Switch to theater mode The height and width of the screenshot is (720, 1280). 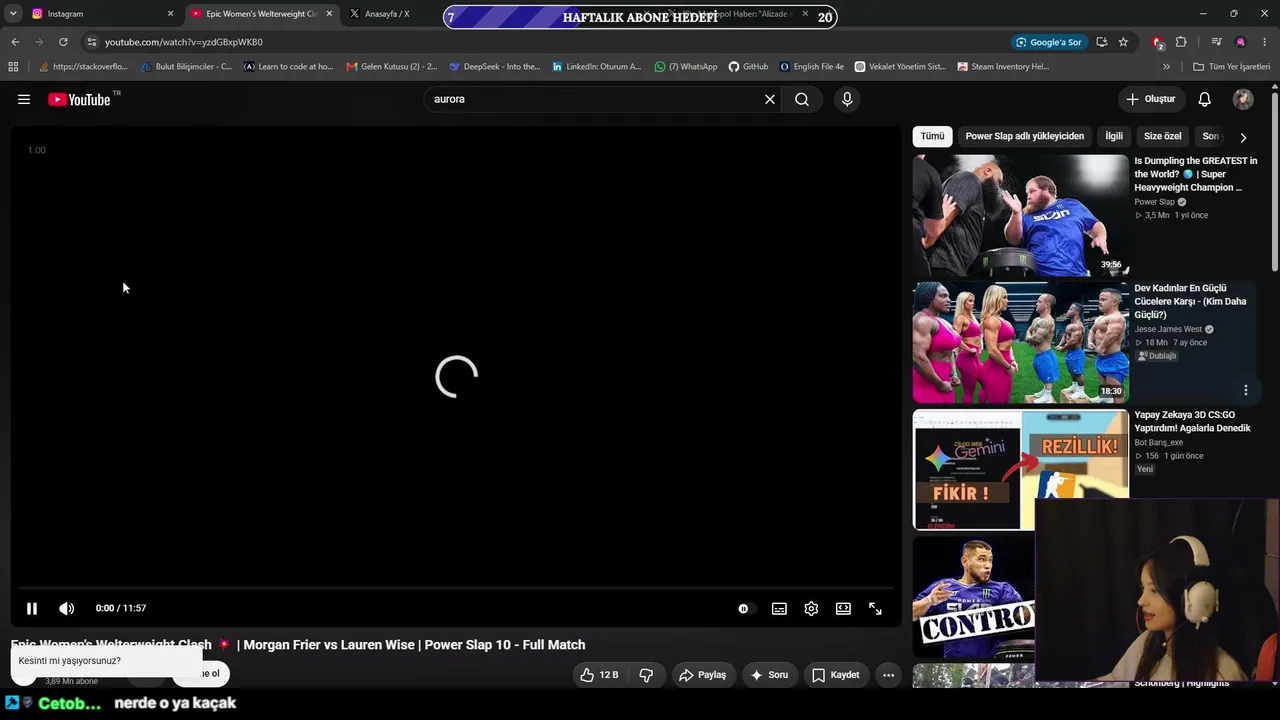click(x=843, y=608)
